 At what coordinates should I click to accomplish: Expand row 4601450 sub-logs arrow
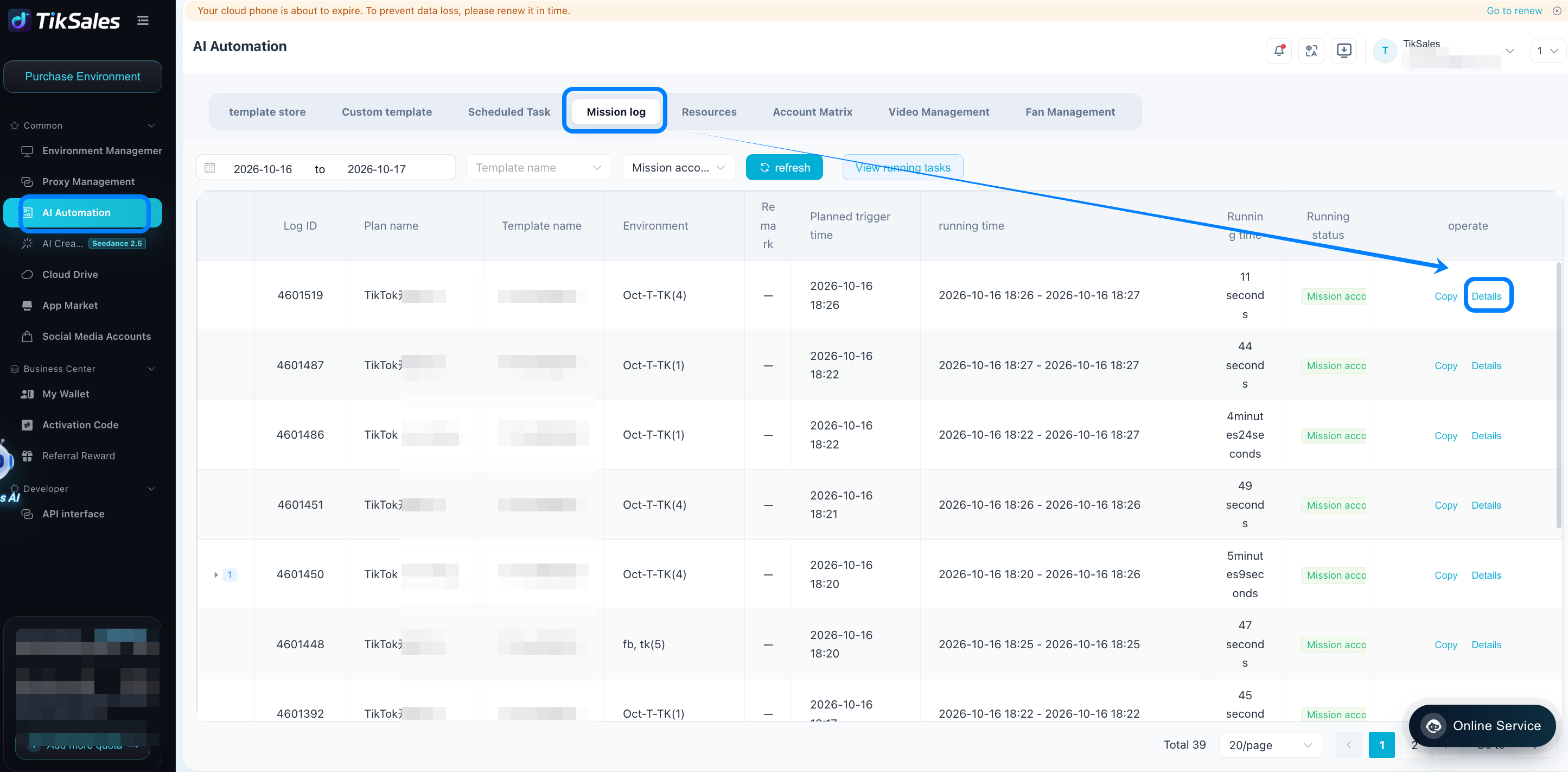[x=216, y=574]
